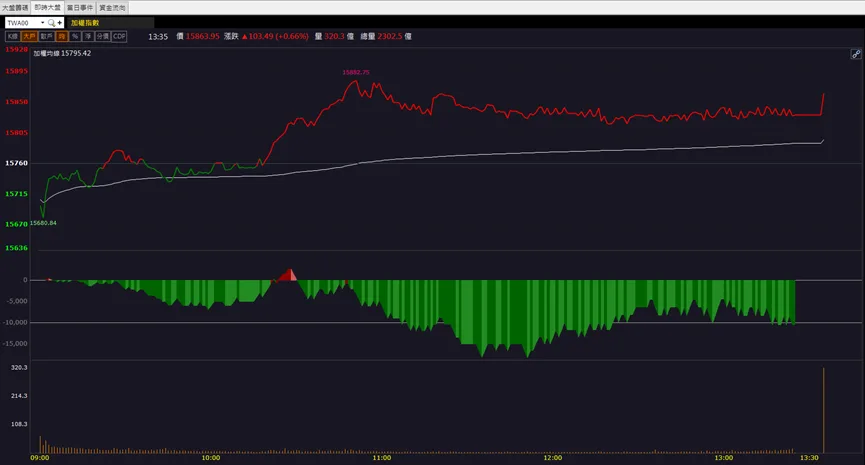Toggle the K線 chart button
The width and height of the screenshot is (865, 465).
(13, 36)
